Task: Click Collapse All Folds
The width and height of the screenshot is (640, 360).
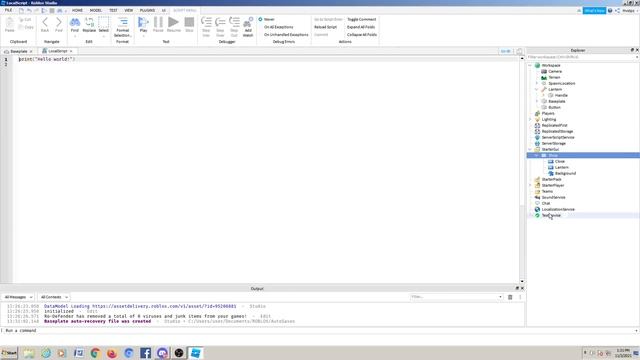Action: coord(362,35)
